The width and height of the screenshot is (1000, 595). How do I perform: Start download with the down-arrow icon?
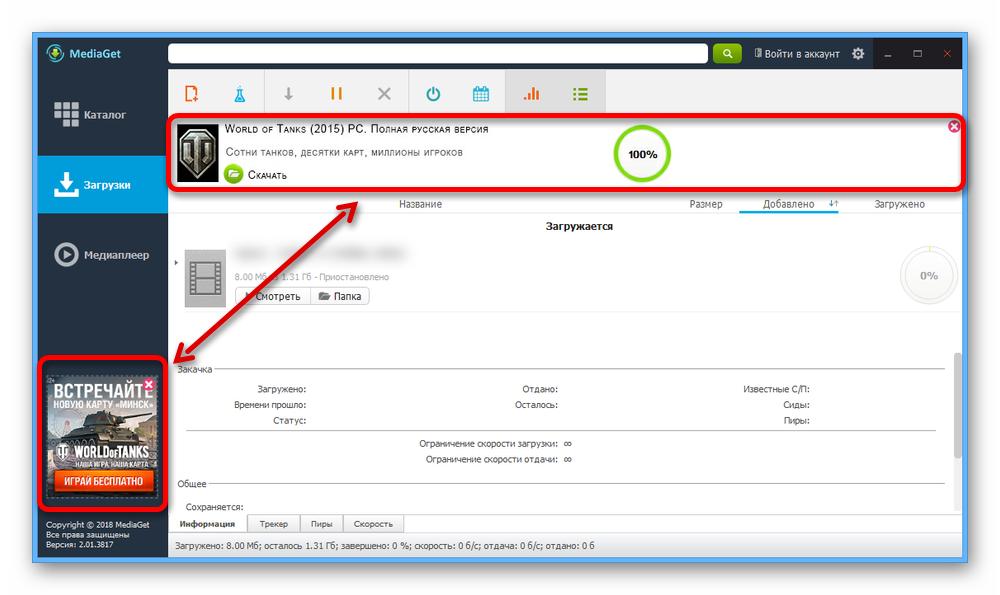click(x=288, y=93)
